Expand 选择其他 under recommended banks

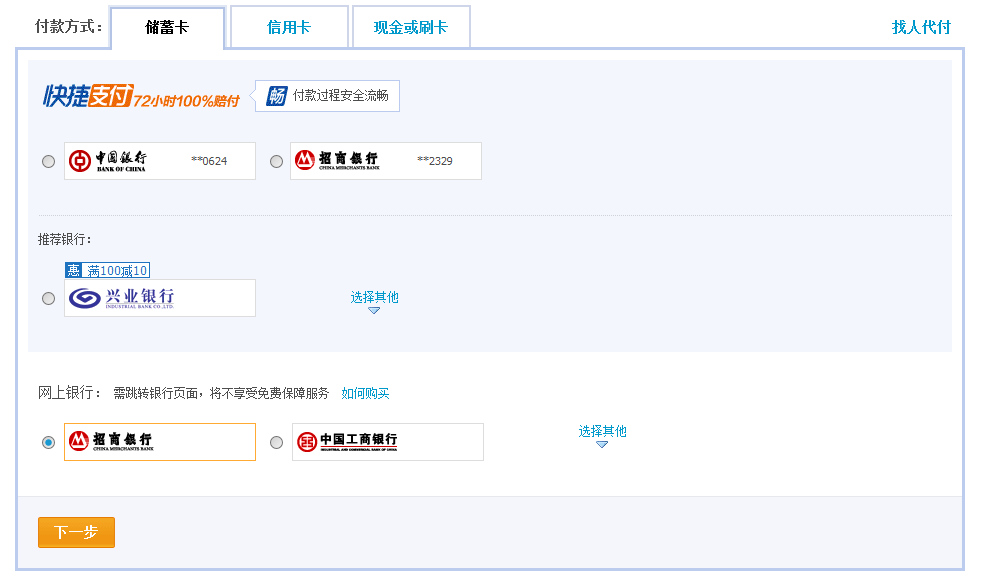pyautogui.click(x=374, y=296)
